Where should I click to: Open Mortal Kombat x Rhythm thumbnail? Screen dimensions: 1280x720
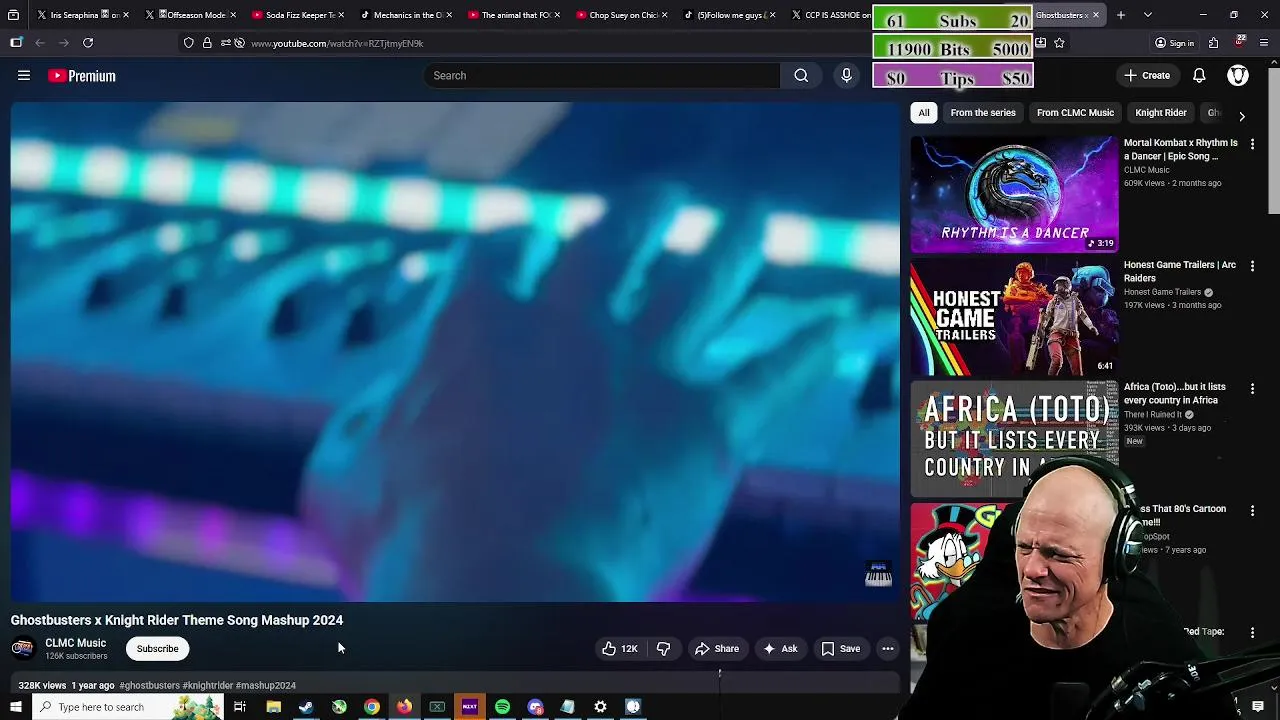1014,194
